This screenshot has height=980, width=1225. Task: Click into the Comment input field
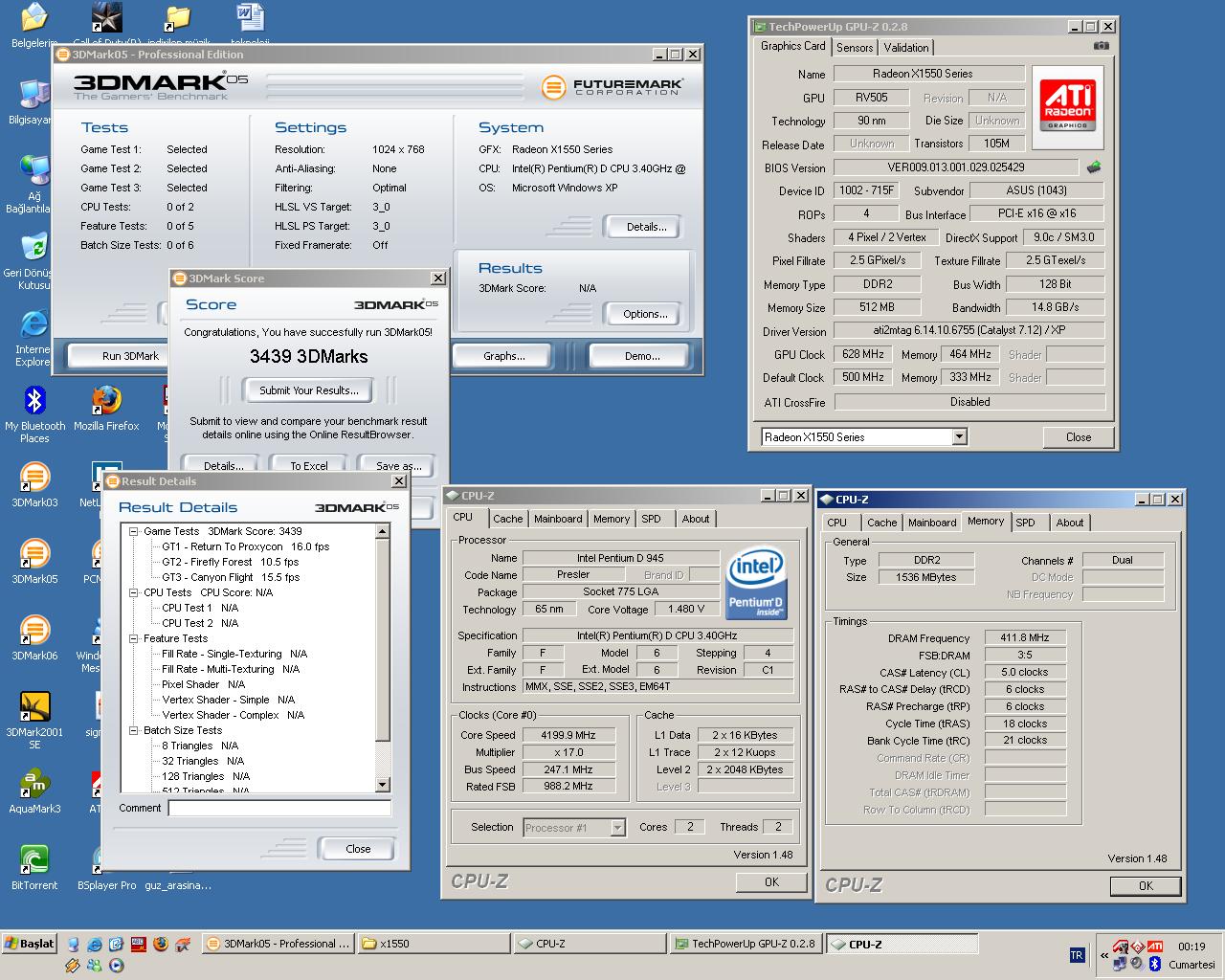279,808
